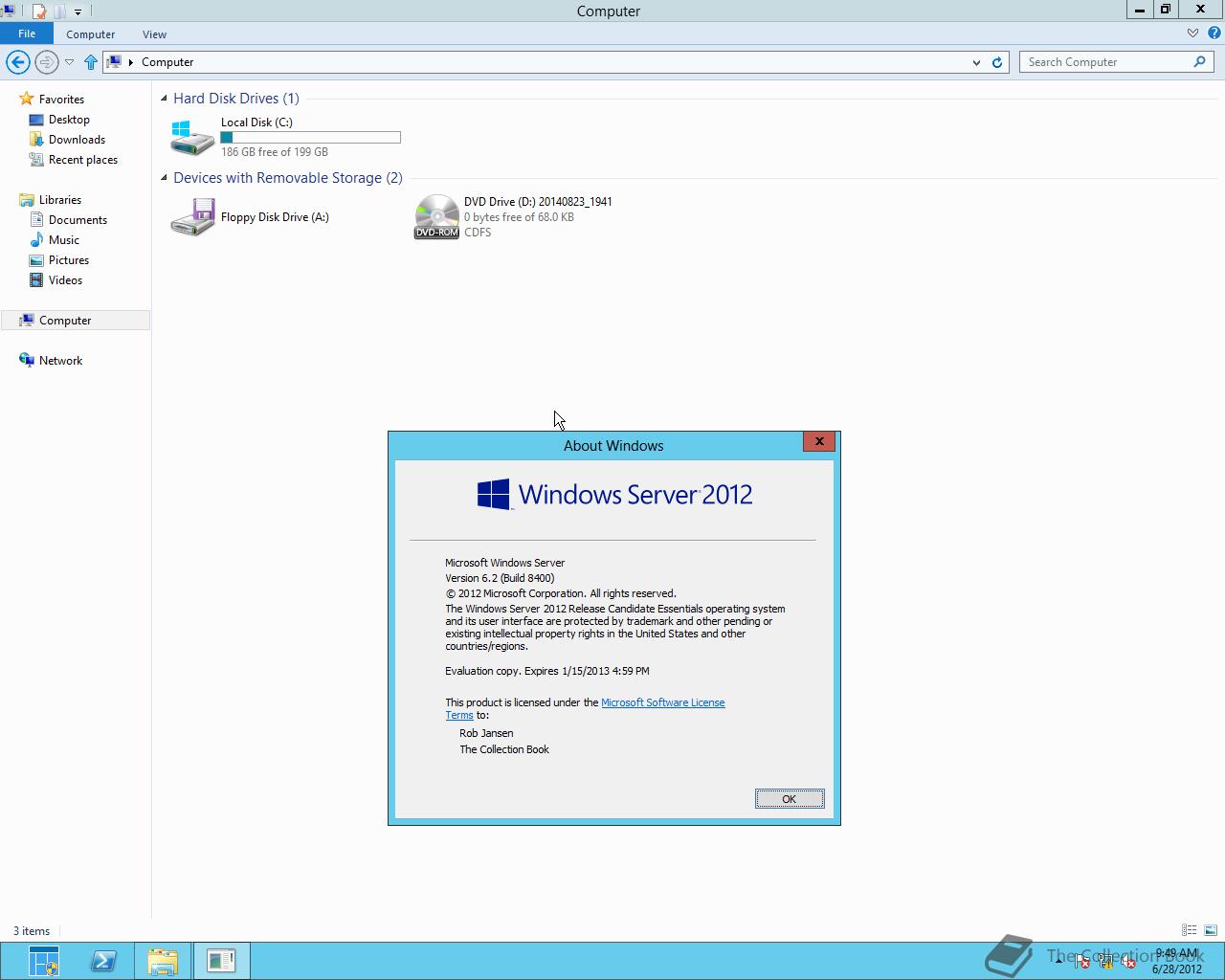Switch to Details view in status bar
Image resolution: width=1225 pixels, height=980 pixels.
pyautogui.click(x=1189, y=930)
